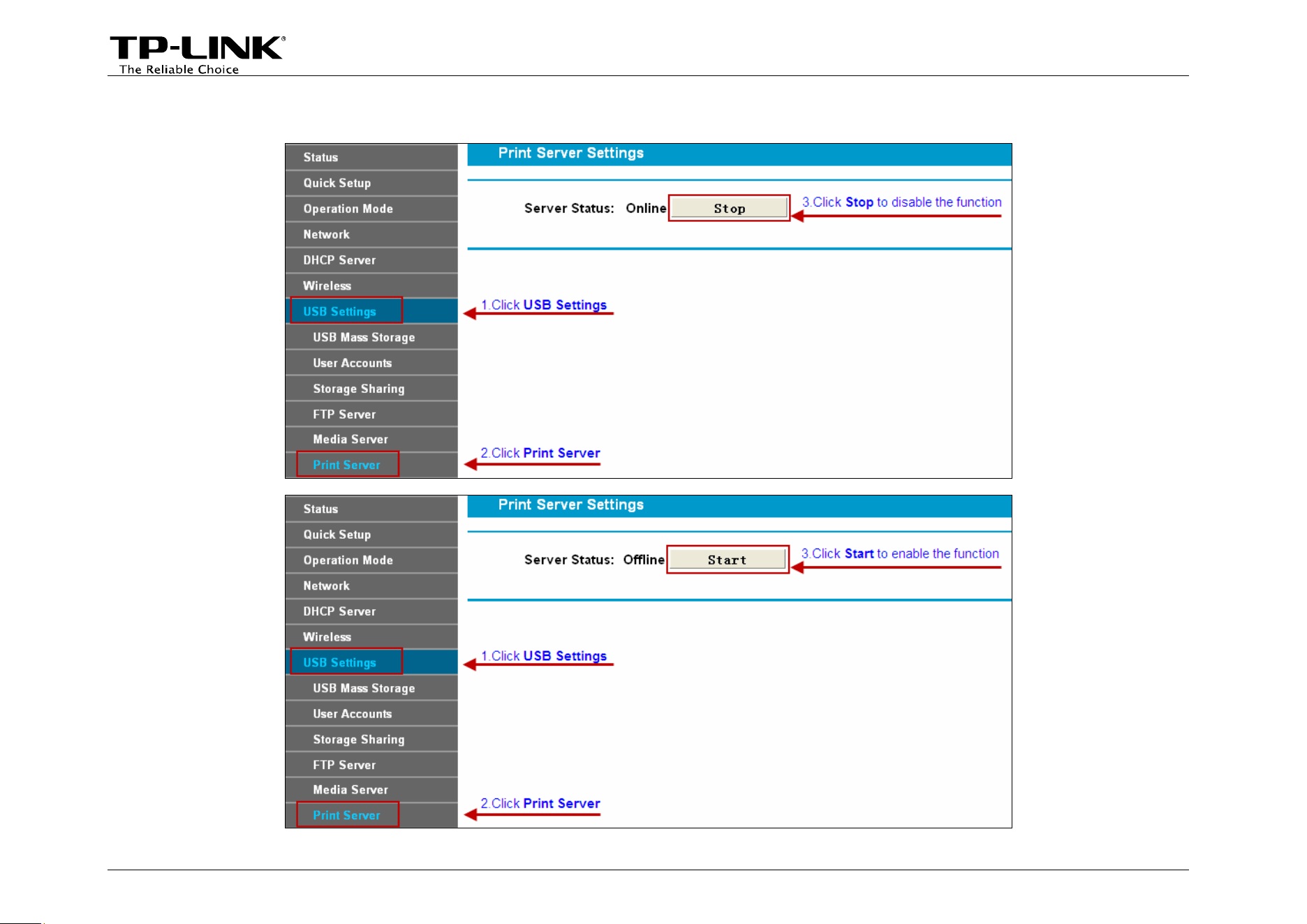The width and height of the screenshot is (1307, 924).
Task: Click the TP-LINK logo in the header
Action: tap(197, 54)
